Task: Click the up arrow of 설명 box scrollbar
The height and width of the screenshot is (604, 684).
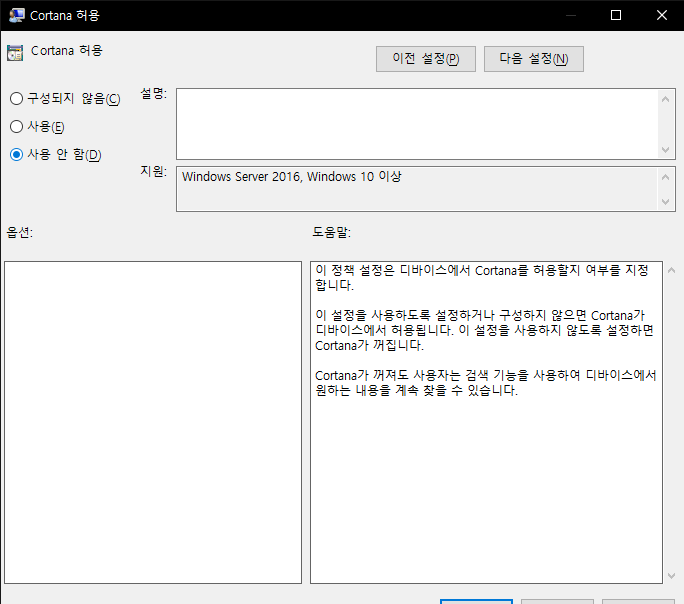Action: (665, 99)
